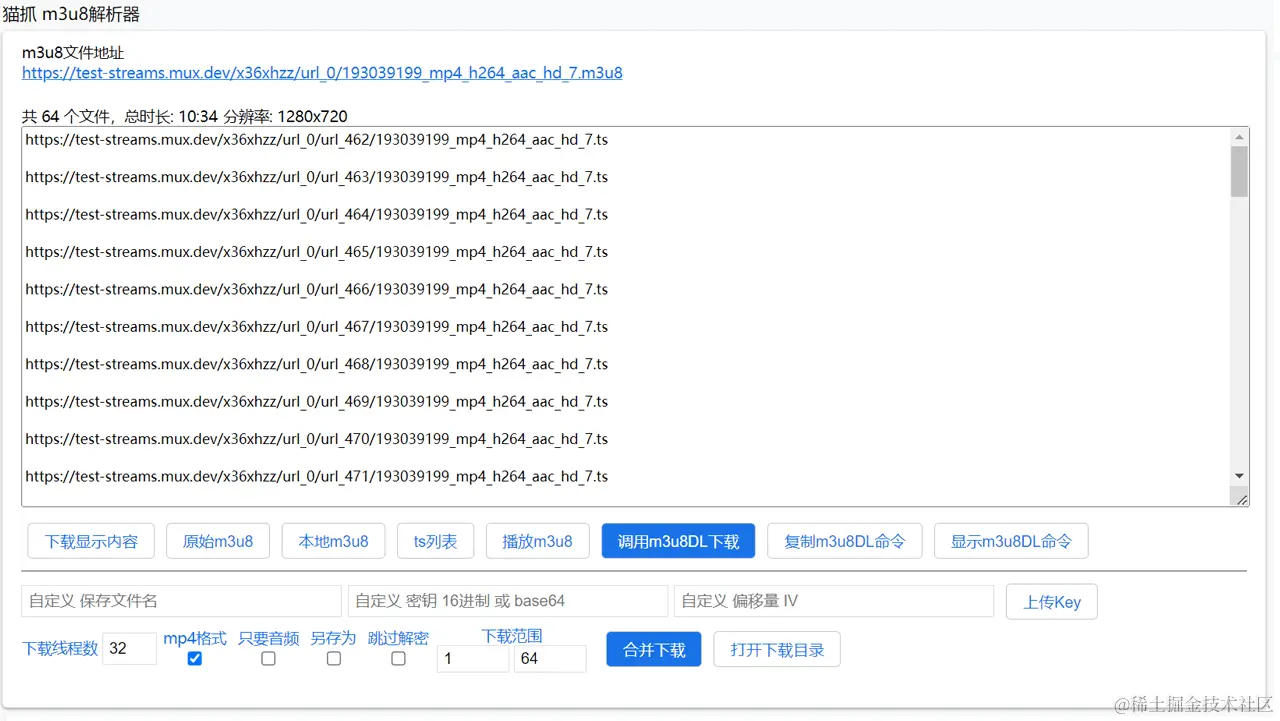Click the file list scrollbar thumb
The image size is (1280, 721).
(x=1240, y=171)
